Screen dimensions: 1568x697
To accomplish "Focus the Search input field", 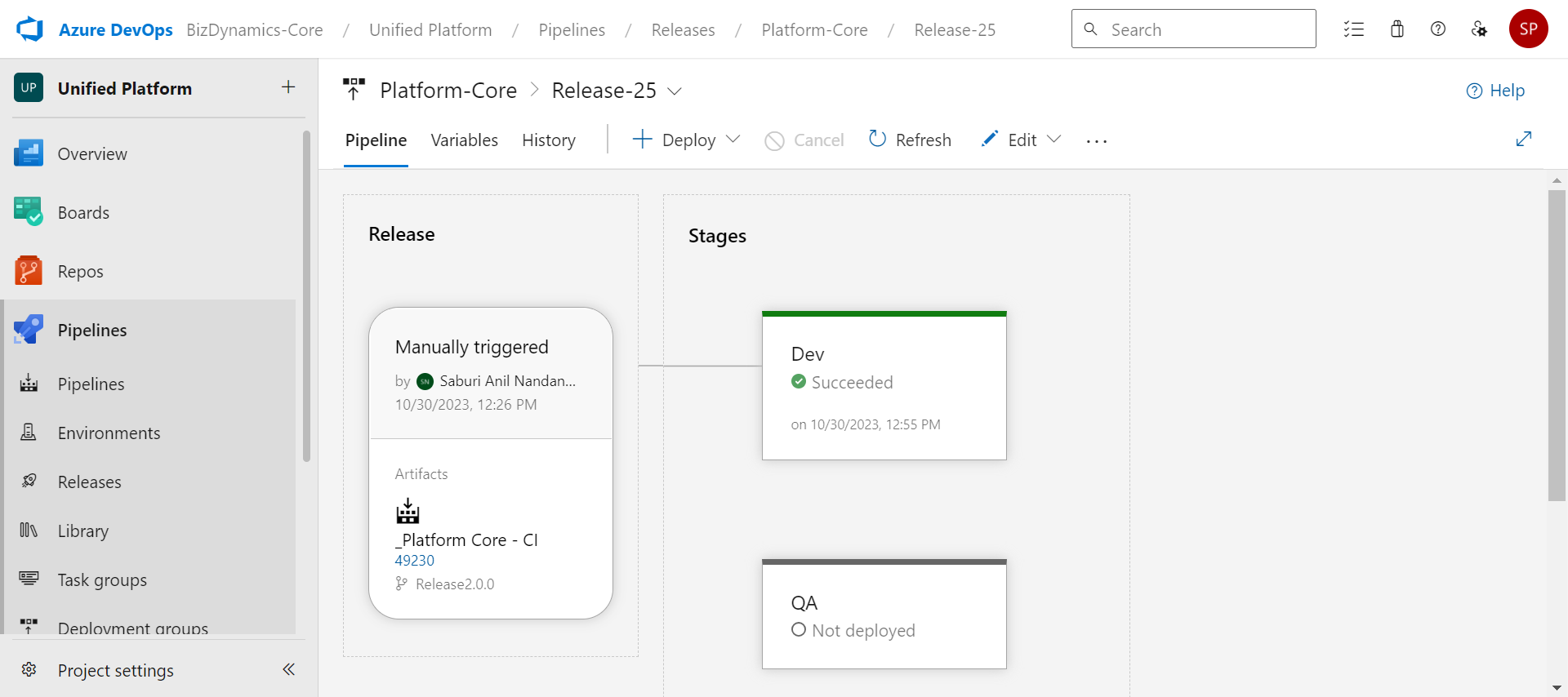I will (1193, 29).
